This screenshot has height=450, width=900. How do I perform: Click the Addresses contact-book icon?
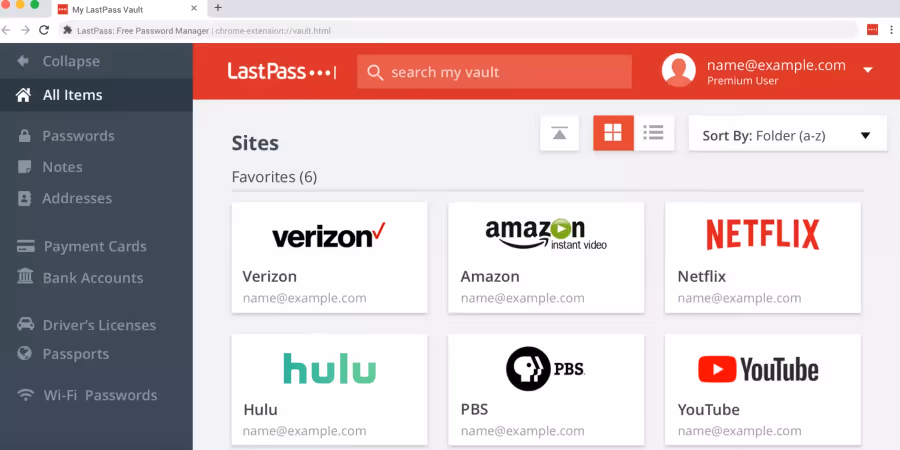click(24, 198)
